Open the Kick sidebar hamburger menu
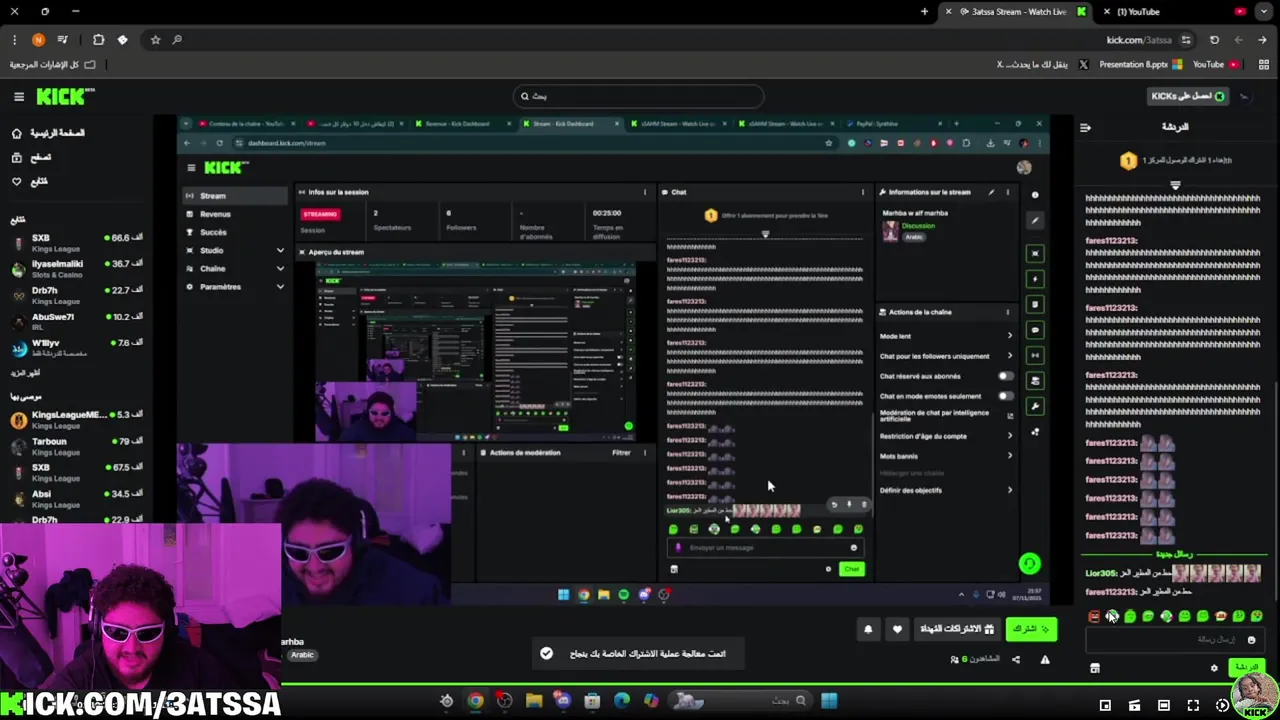 [18, 96]
